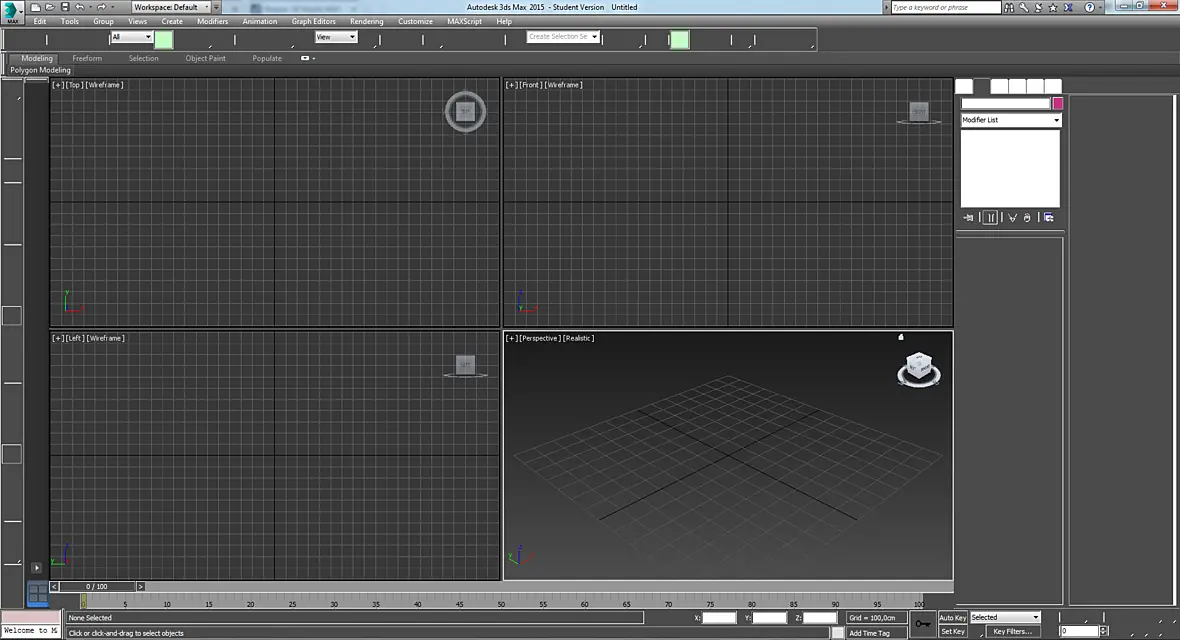Click the Pin Stack icon under modifier stack

click(969, 218)
